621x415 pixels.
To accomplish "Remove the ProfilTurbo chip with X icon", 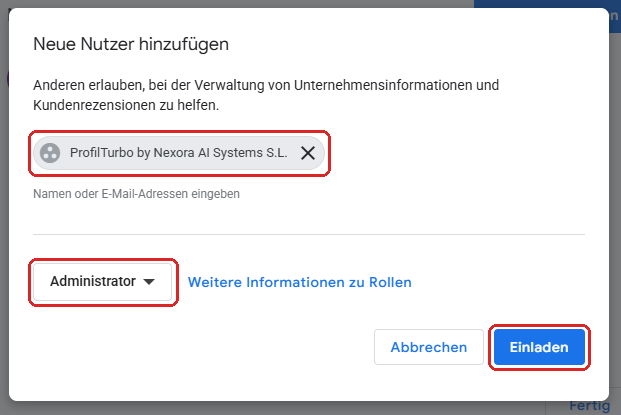I will pyautogui.click(x=308, y=153).
